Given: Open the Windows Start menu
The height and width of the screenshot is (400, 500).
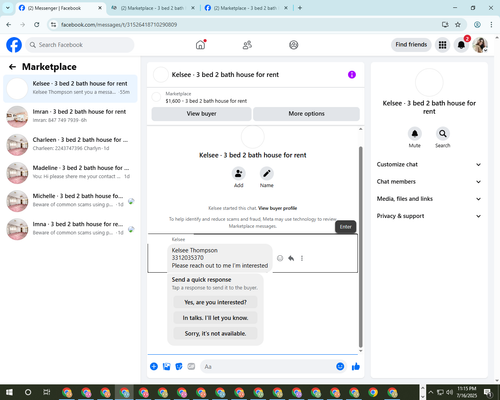Looking at the screenshot, I should [9, 392].
